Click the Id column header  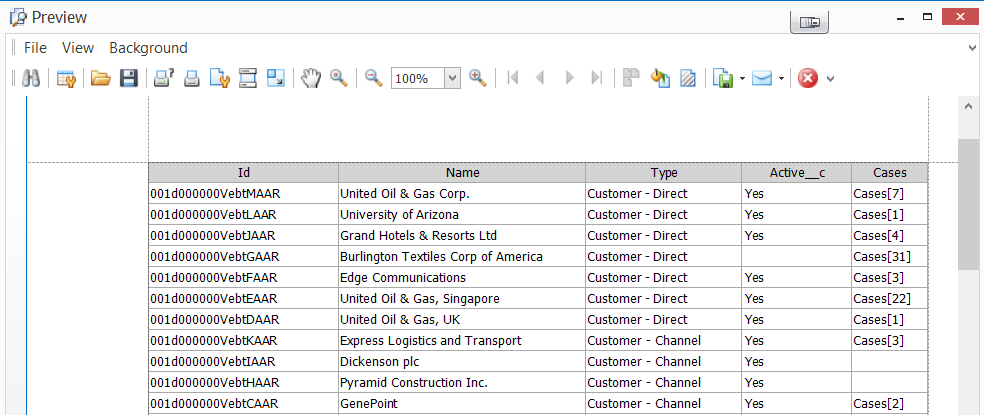click(x=244, y=173)
